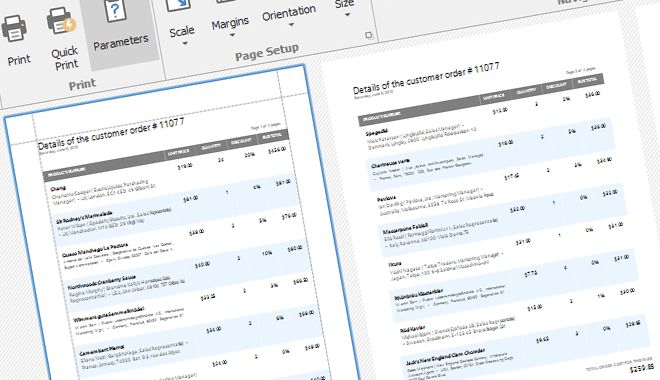
Task: Click the 'Orientation' ribbon label
Action: tap(289, 13)
